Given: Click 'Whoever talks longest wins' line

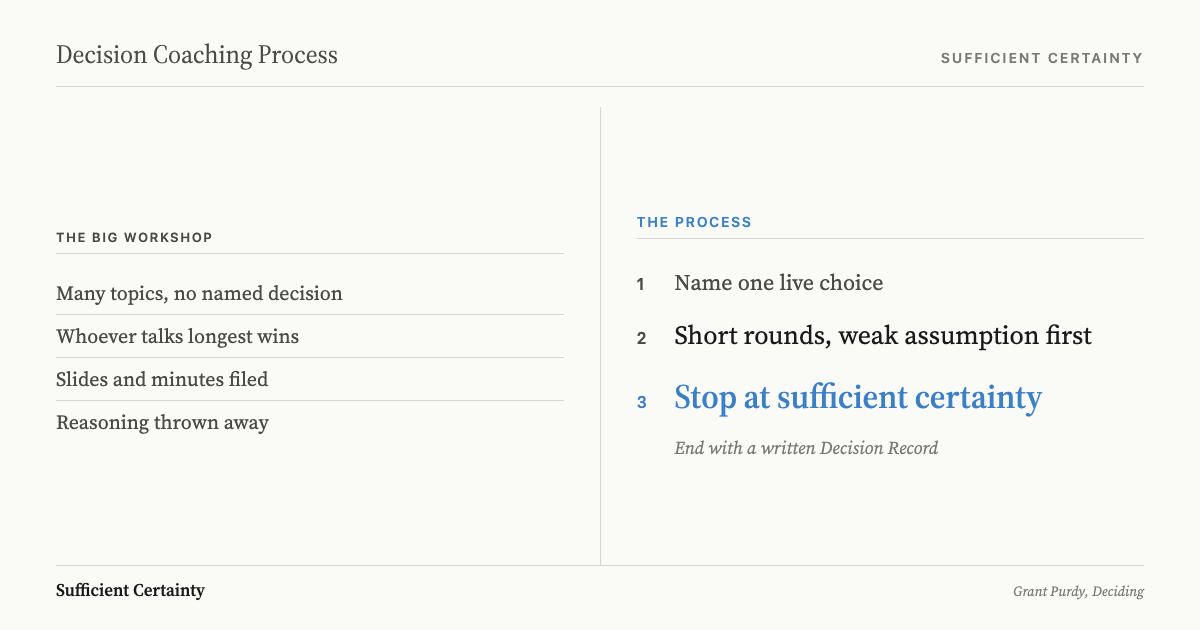Looking at the screenshot, I should point(177,337).
